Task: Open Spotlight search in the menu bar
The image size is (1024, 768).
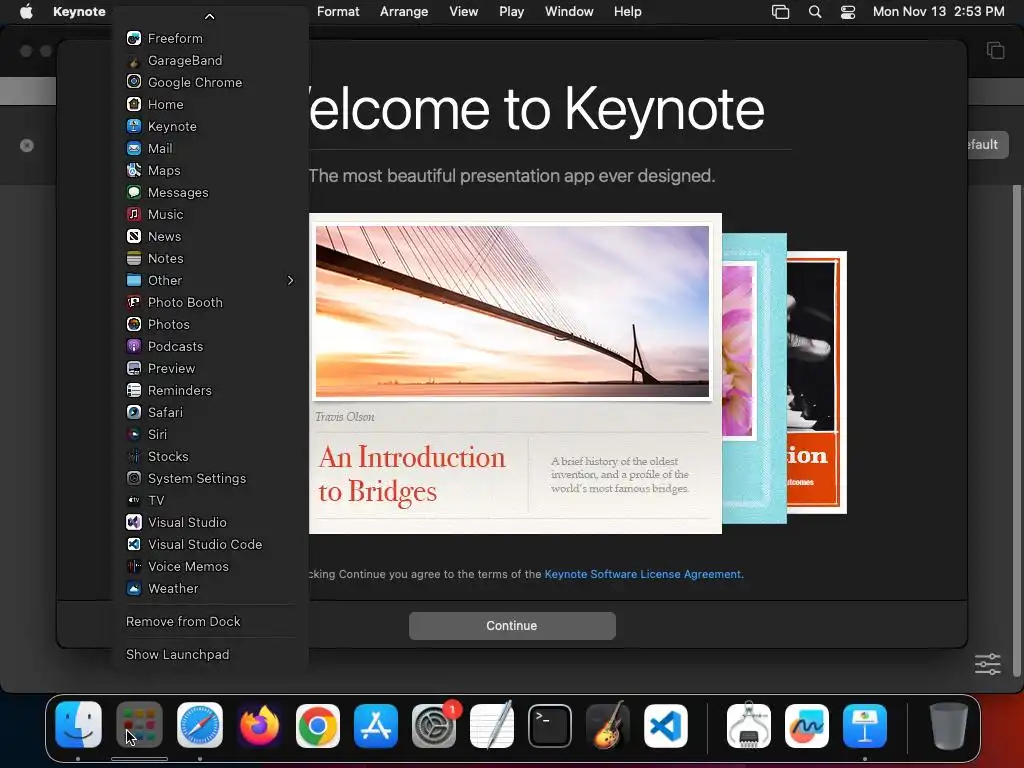Action: click(x=815, y=11)
